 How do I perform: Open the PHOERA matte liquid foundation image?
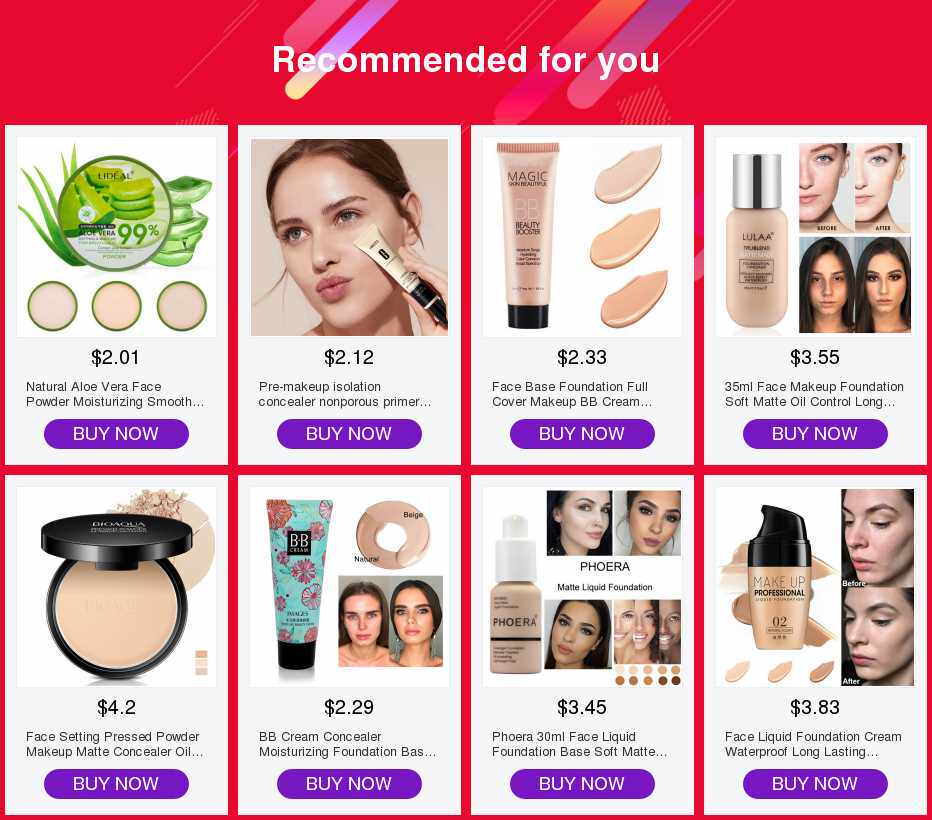[582, 587]
